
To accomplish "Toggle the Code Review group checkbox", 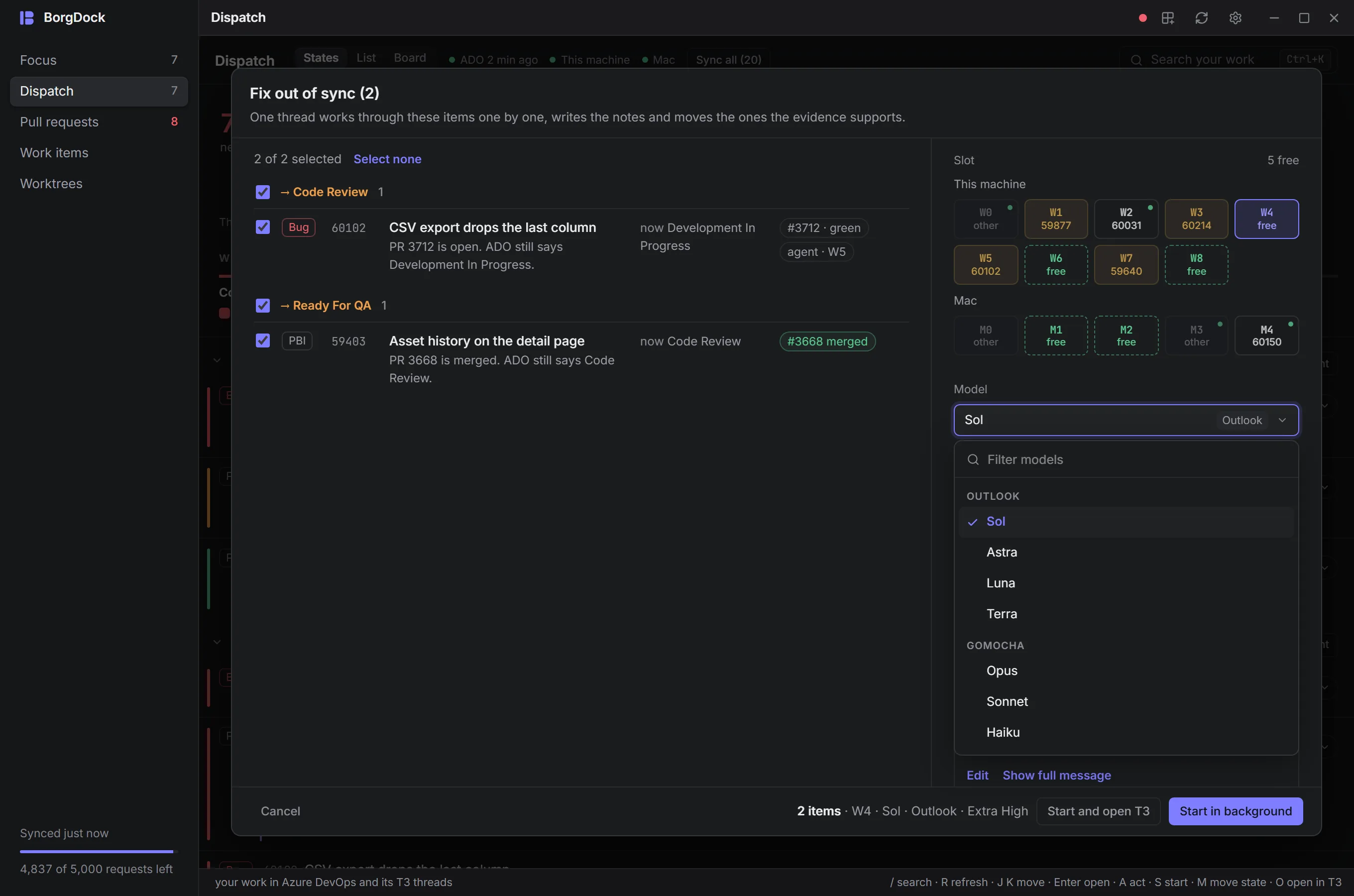I will tap(263, 192).
